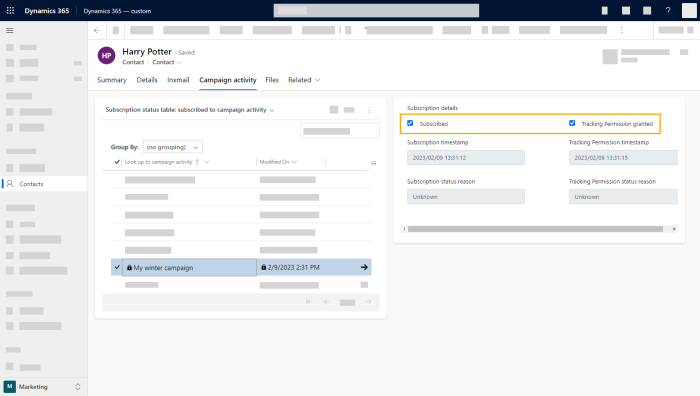The width and height of the screenshot is (700, 396).
Task: Open the help question mark icon
Action: coord(668,11)
